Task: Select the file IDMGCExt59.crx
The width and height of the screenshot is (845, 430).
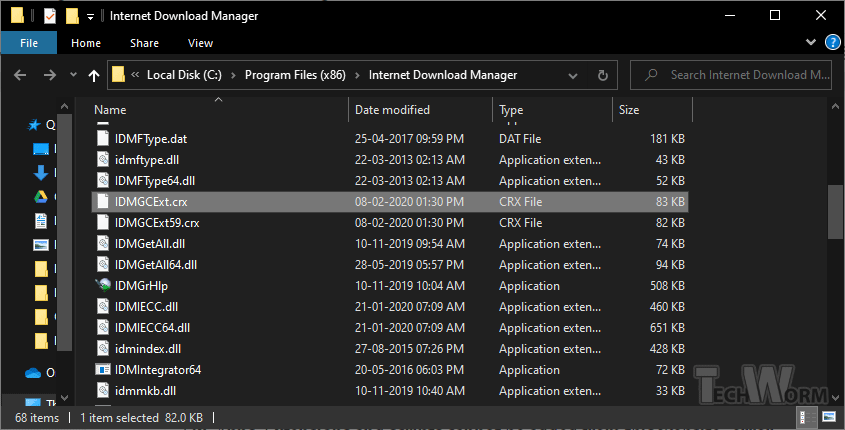Action: (x=390, y=223)
